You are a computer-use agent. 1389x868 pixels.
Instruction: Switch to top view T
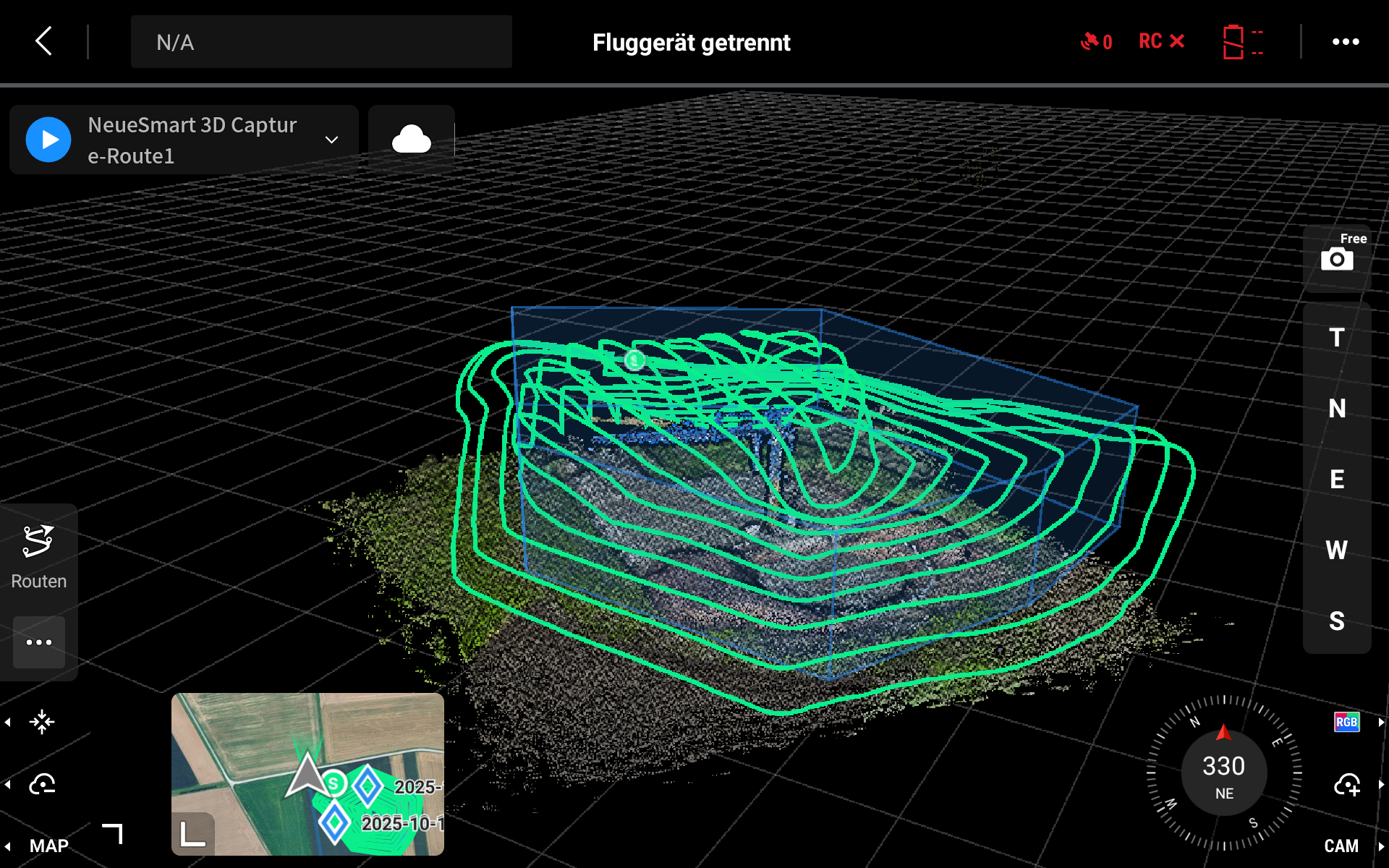point(1337,338)
